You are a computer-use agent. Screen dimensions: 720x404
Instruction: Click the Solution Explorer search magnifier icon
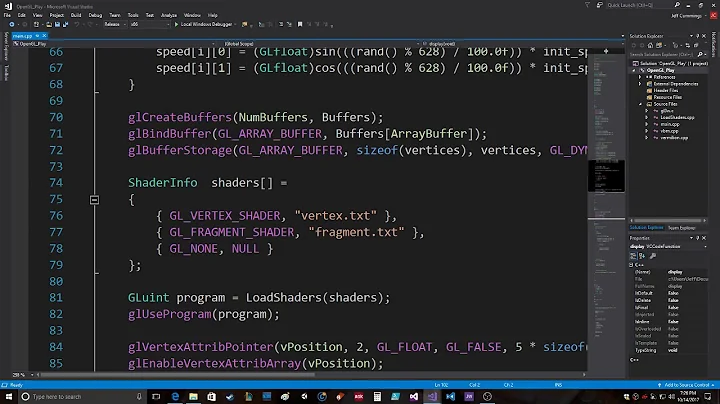[x=700, y=55]
